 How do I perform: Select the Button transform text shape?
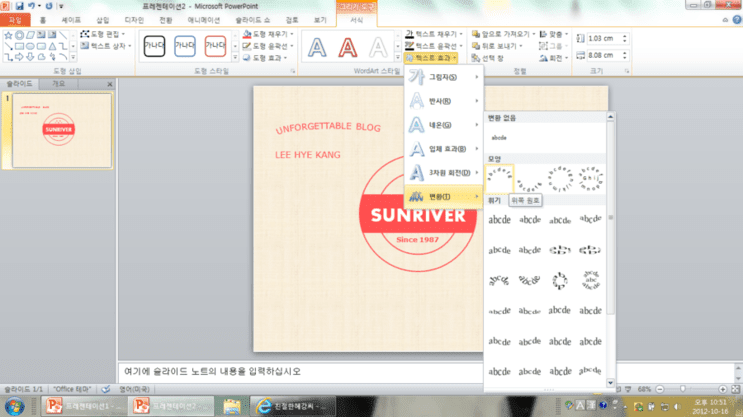[590, 179]
